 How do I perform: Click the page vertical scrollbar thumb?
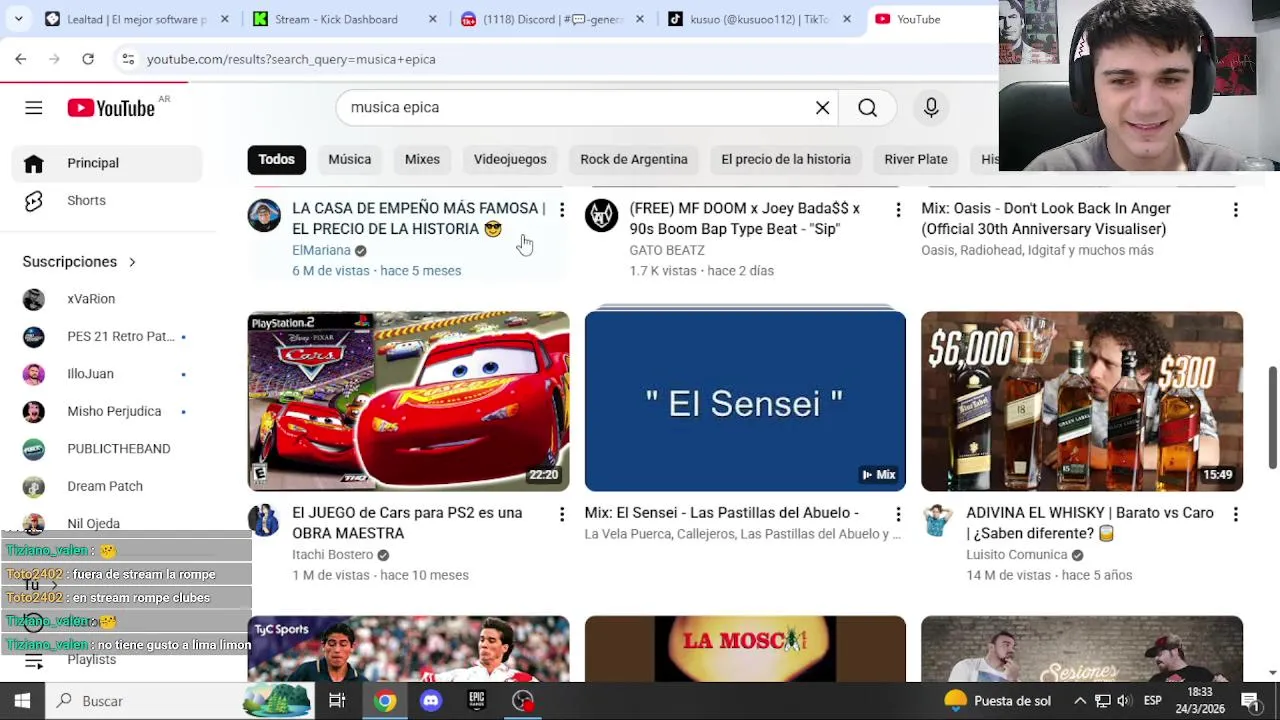1273,417
